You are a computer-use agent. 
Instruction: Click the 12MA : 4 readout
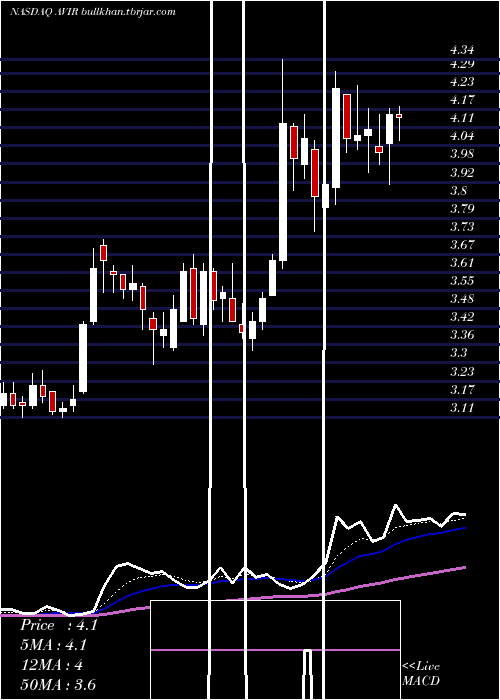point(51,665)
